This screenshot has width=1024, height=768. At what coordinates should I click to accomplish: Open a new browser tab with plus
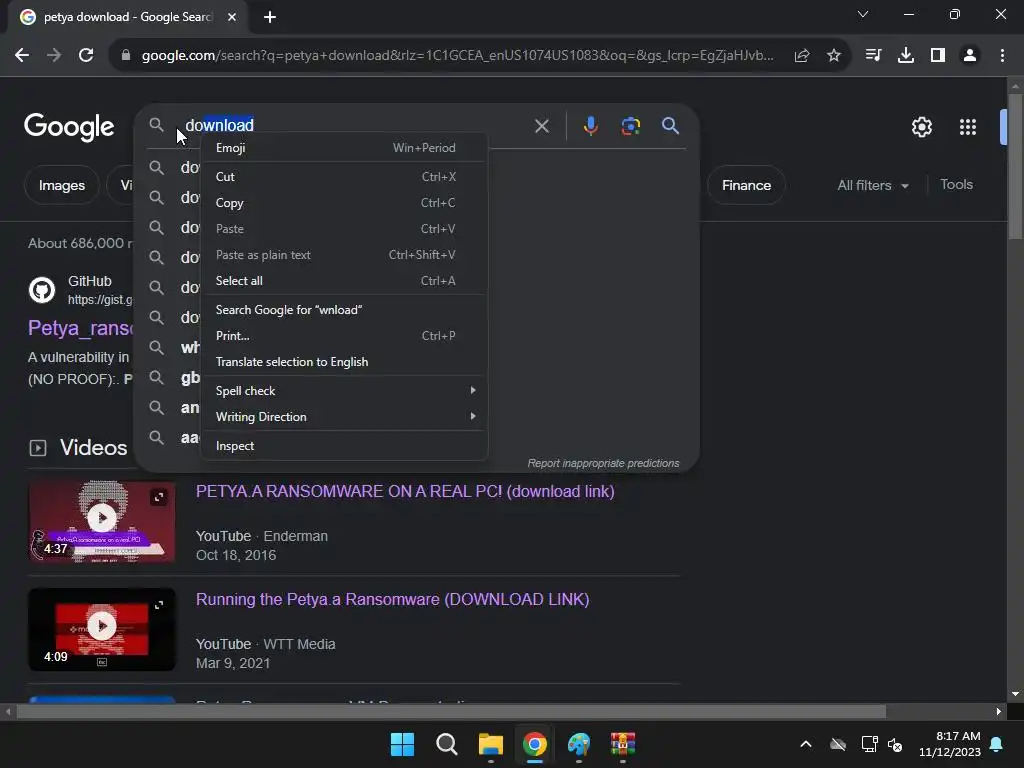[x=270, y=17]
